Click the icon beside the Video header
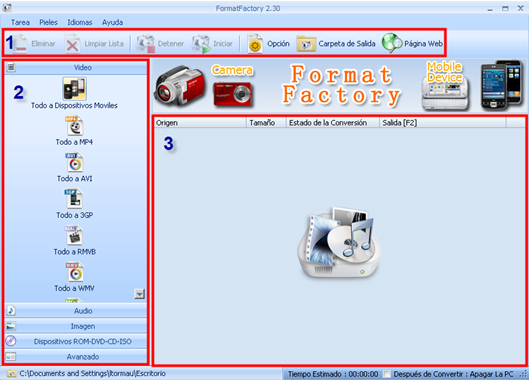 click(x=11, y=67)
